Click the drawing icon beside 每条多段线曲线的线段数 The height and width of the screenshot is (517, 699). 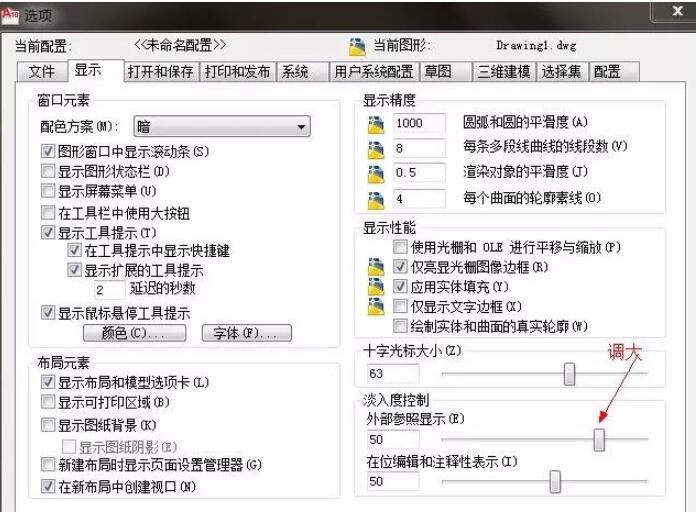[376, 148]
